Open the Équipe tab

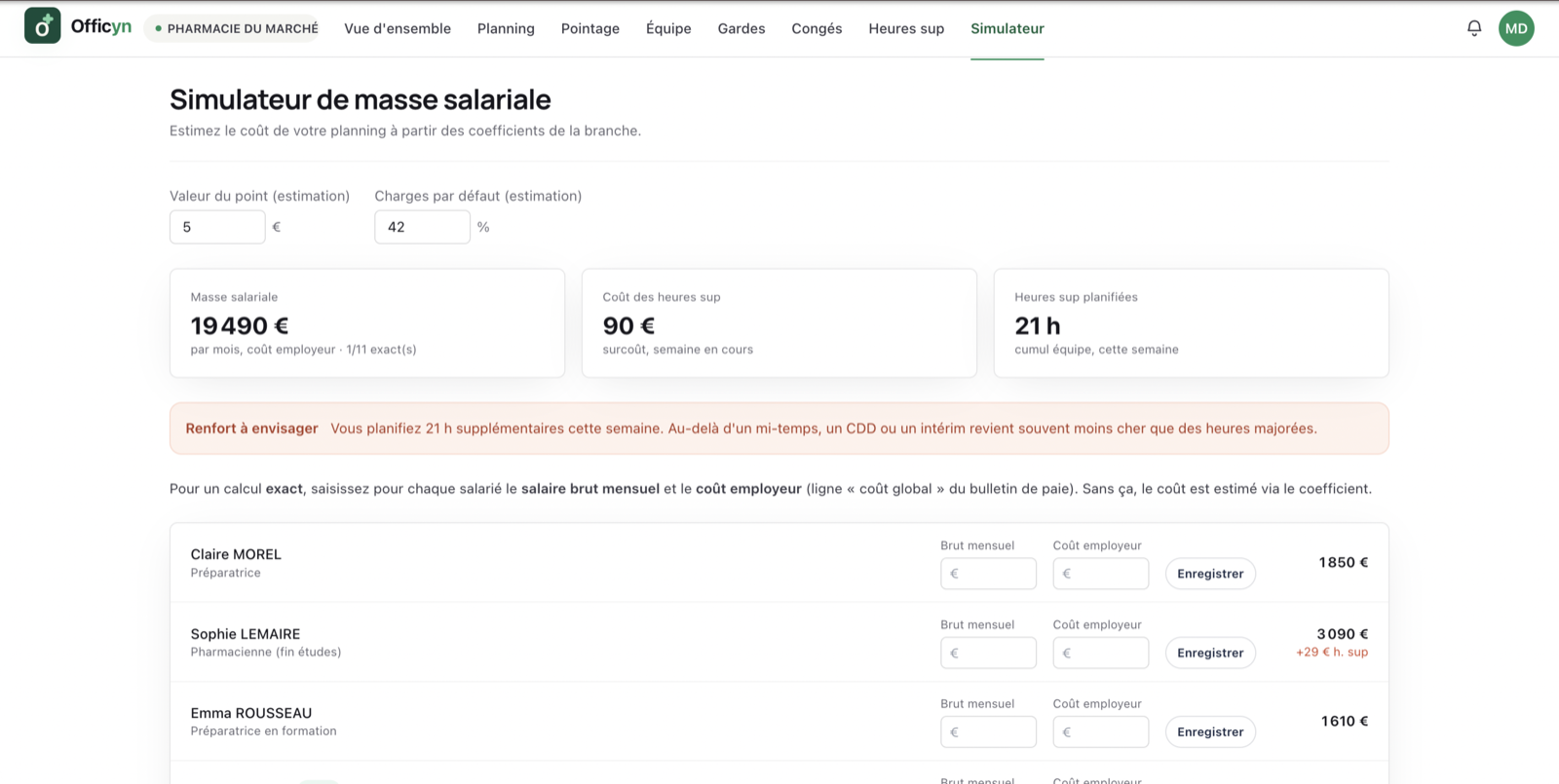668,28
